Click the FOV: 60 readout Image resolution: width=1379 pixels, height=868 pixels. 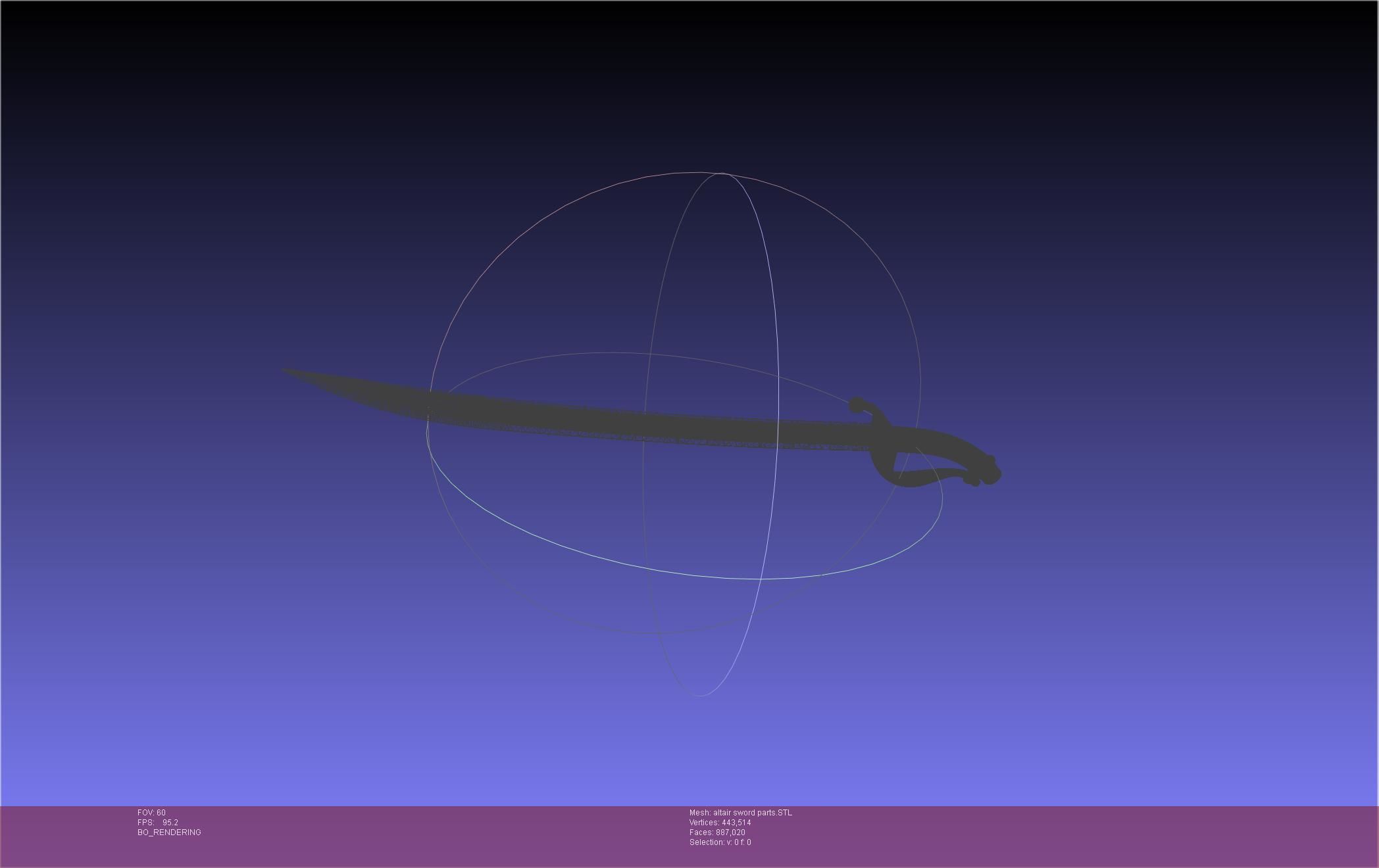point(151,813)
